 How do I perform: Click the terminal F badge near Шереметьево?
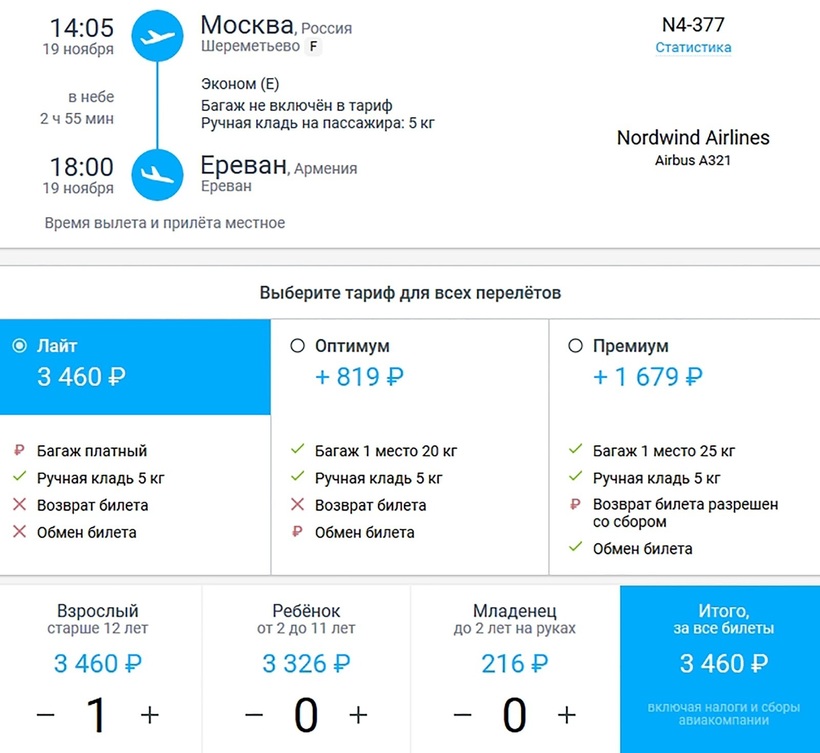pos(315,47)
